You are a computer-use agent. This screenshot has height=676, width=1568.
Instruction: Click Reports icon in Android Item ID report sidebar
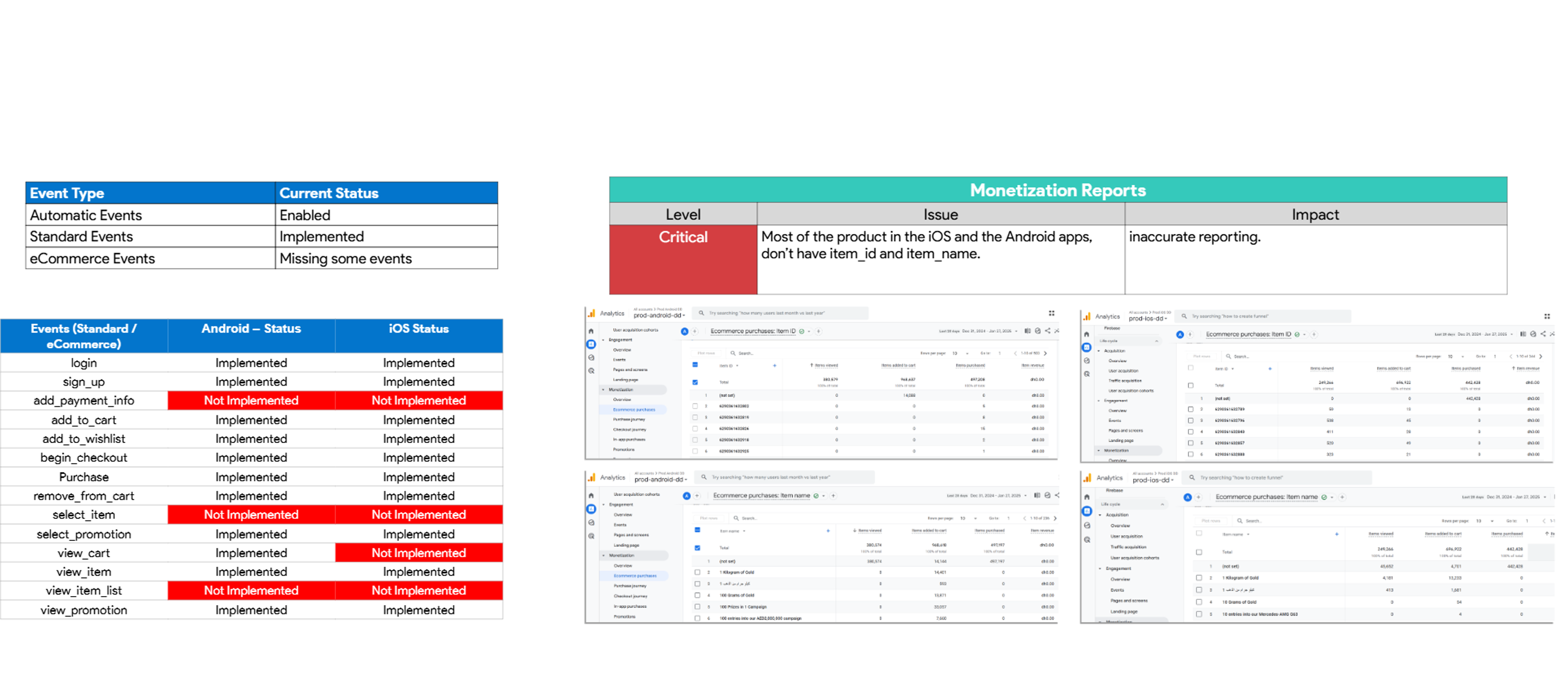click(x=590, y=344)
